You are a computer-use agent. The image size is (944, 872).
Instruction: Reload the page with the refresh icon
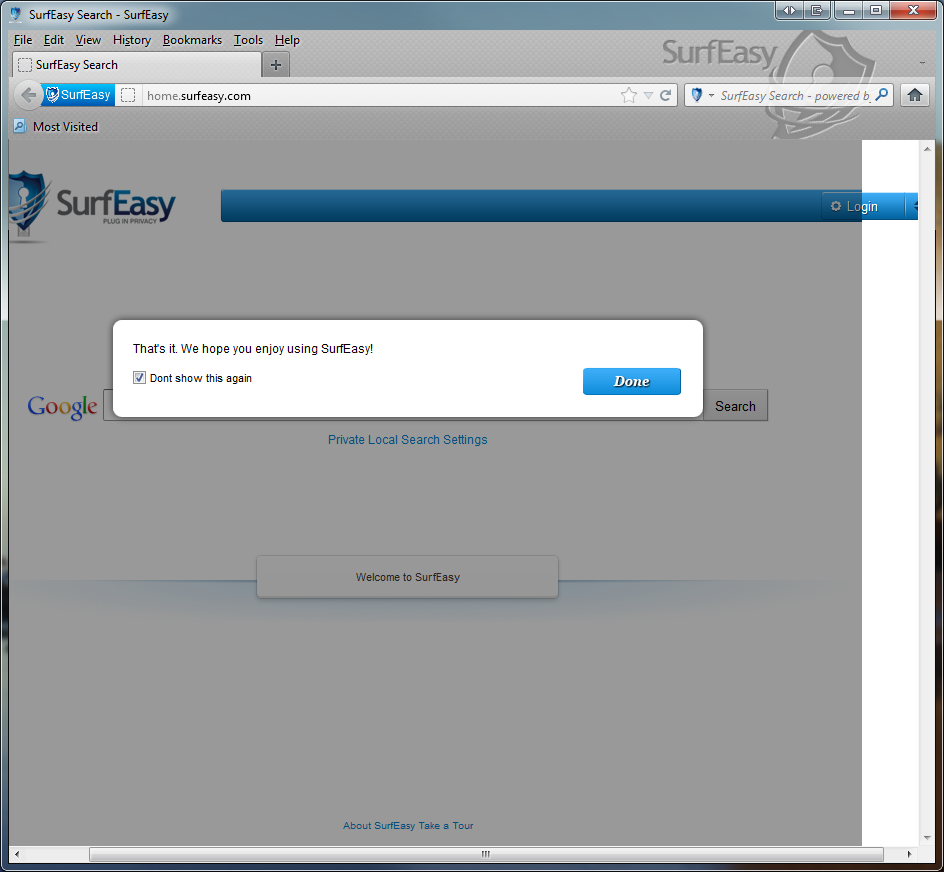665,95
